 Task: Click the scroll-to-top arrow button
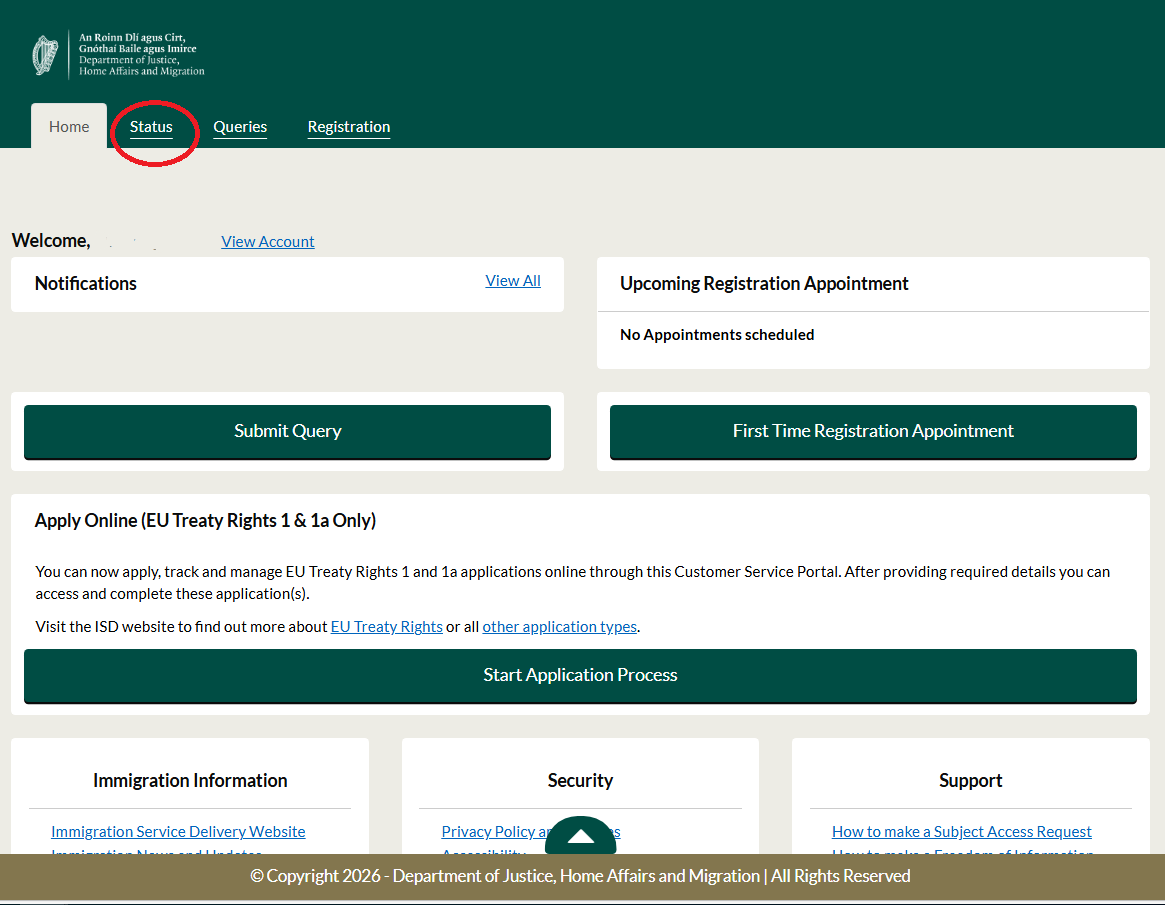580,835
